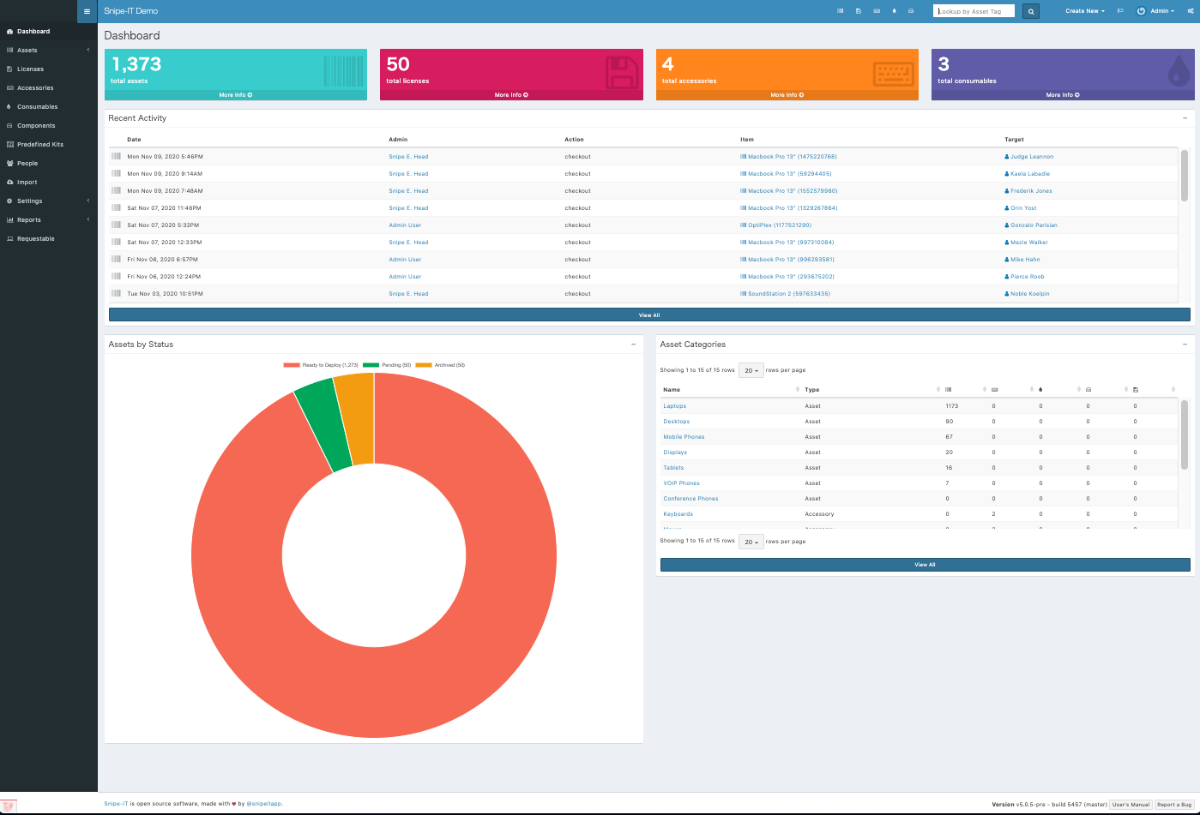Screen dimensions: 1200x815
Task: Open the admin settings cogs icon at far right
Action: point(1189,11)
